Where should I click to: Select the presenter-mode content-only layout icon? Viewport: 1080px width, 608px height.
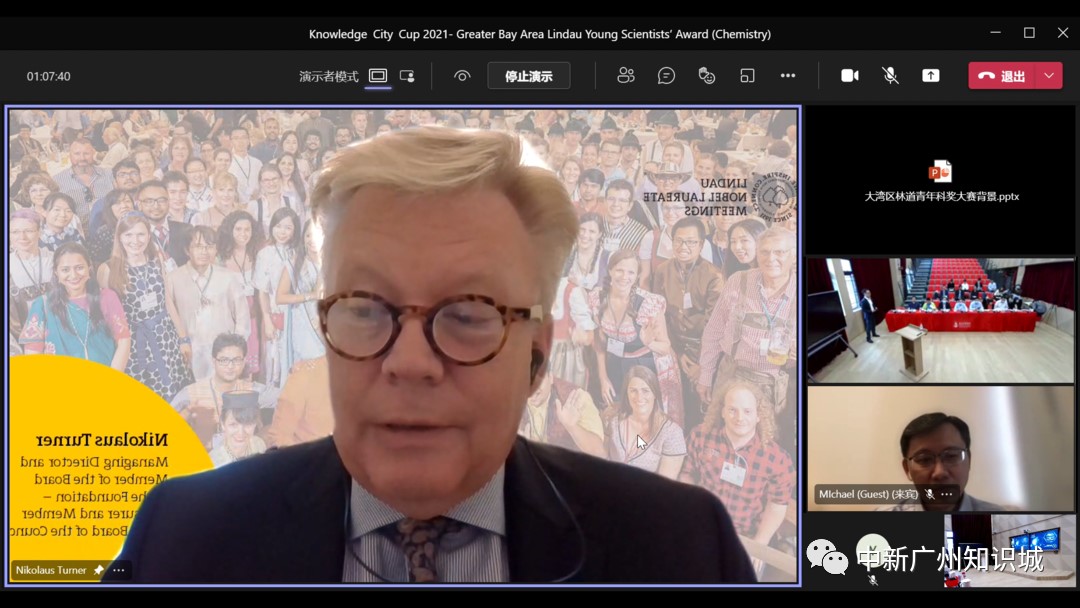[377, 76]
